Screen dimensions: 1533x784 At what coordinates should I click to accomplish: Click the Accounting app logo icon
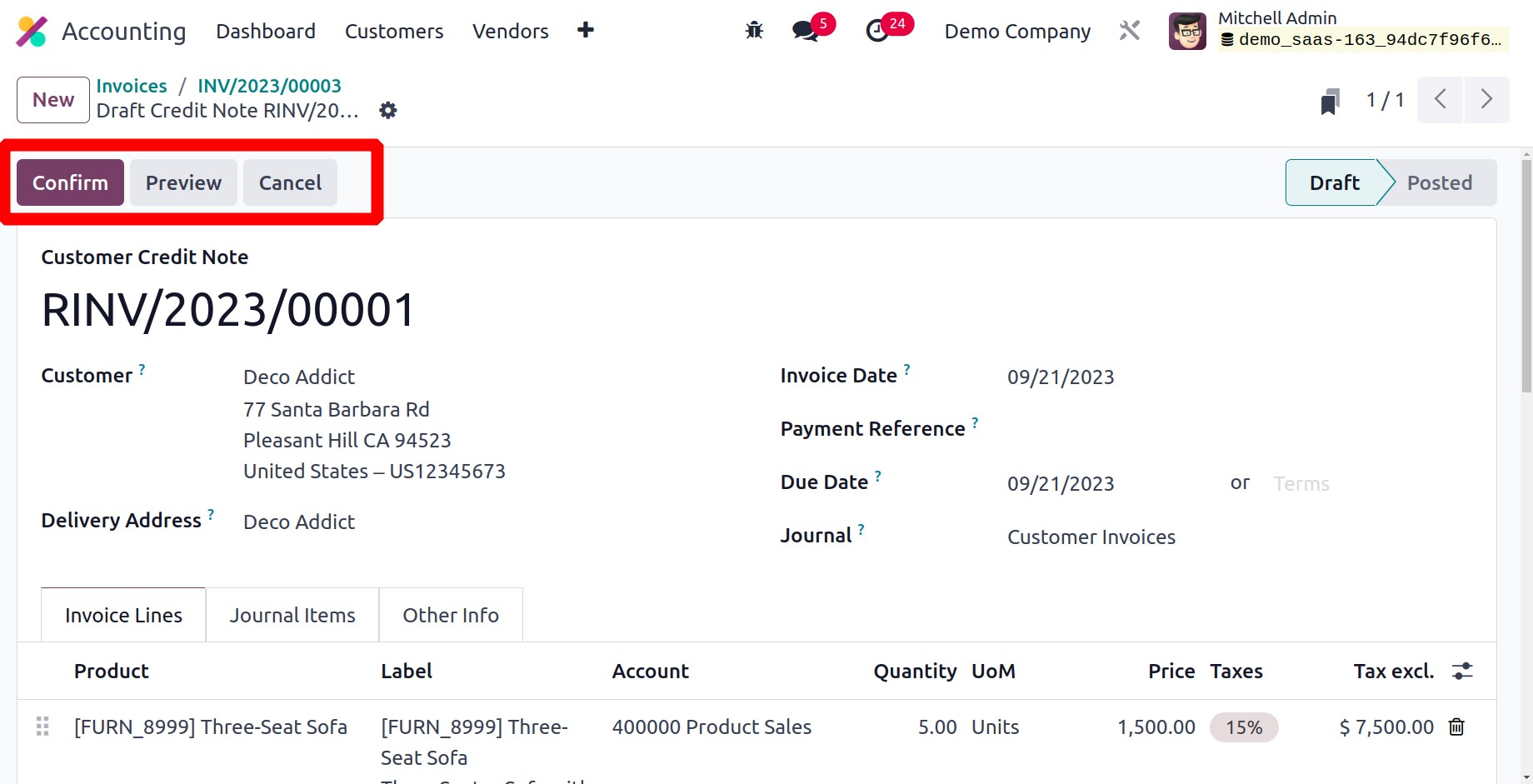click(x=32, y=32)
